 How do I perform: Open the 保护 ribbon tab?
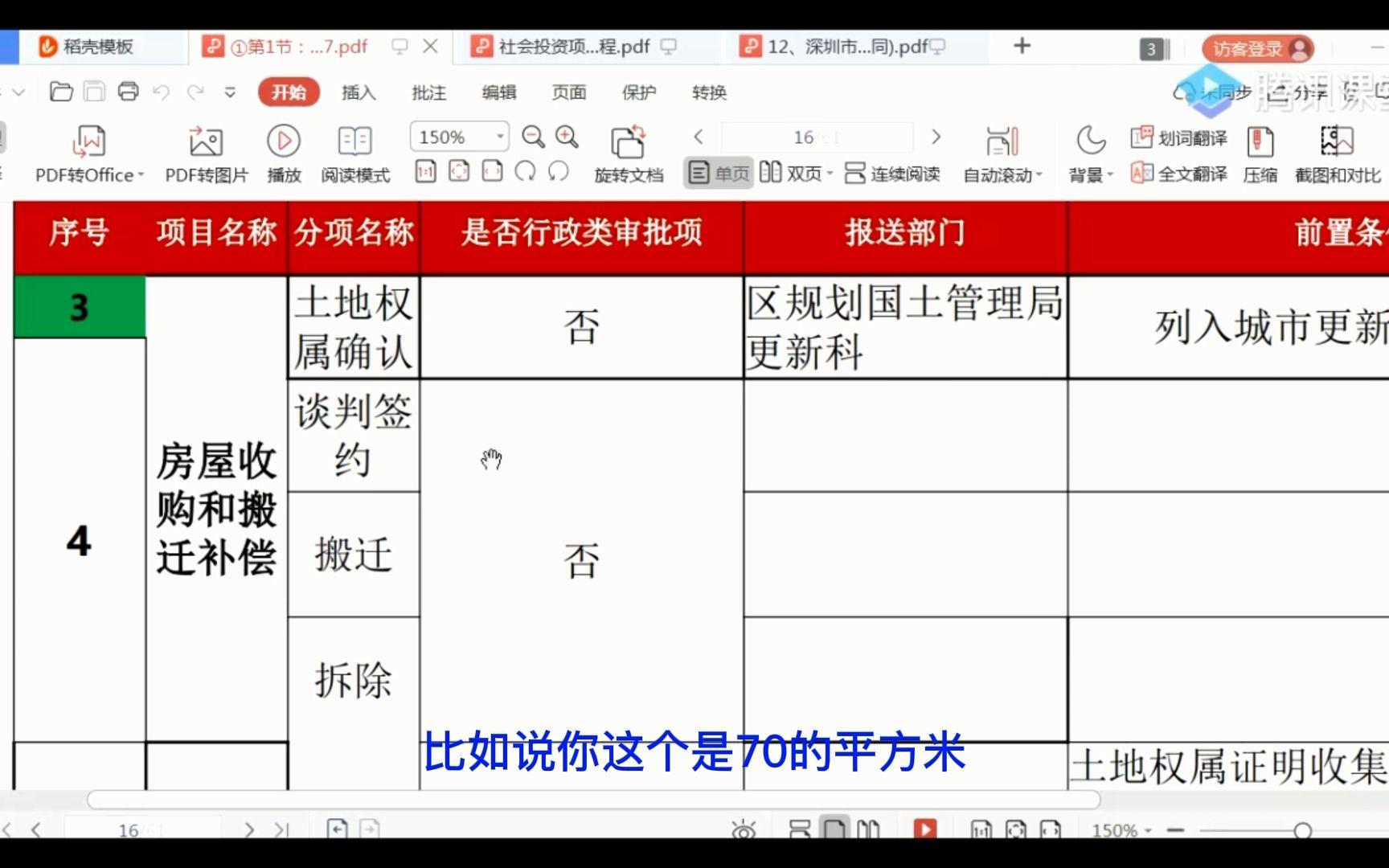(639, 92)
